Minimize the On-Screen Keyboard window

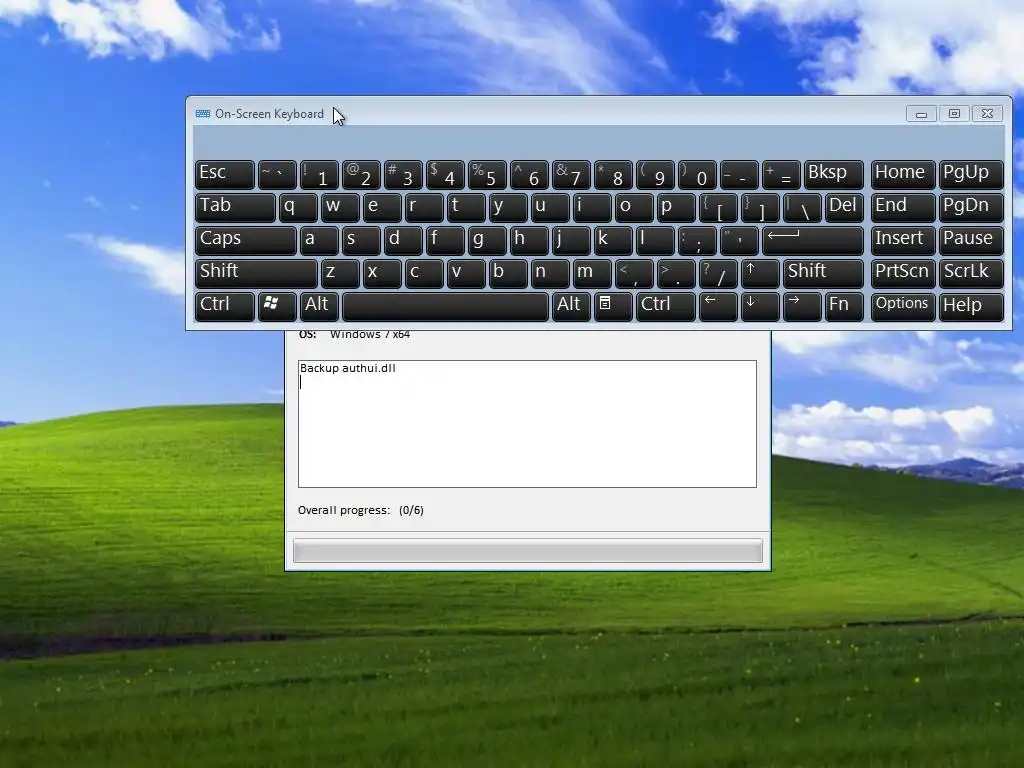(921, 114)
